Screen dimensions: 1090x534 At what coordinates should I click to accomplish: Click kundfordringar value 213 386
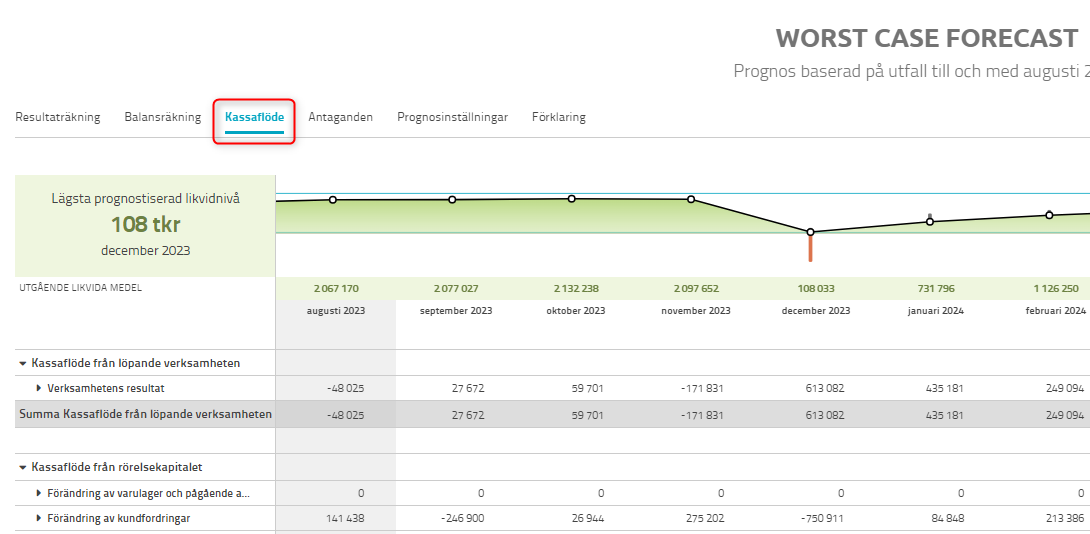1064,518
